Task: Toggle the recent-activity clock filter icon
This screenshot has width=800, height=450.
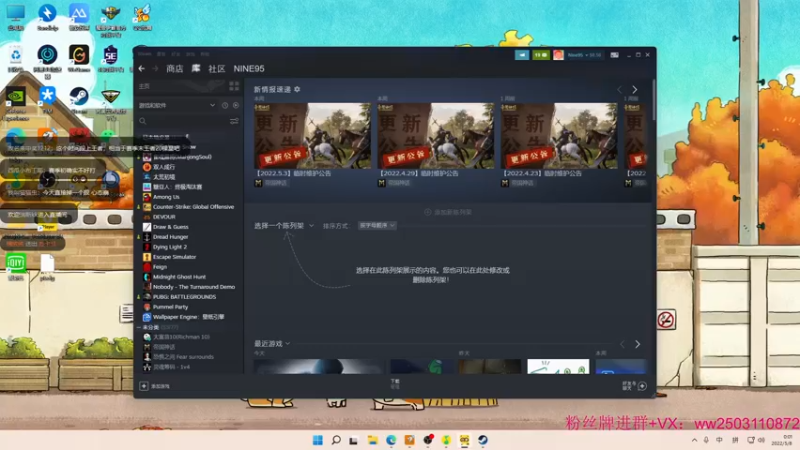Action: coord(225,105)
